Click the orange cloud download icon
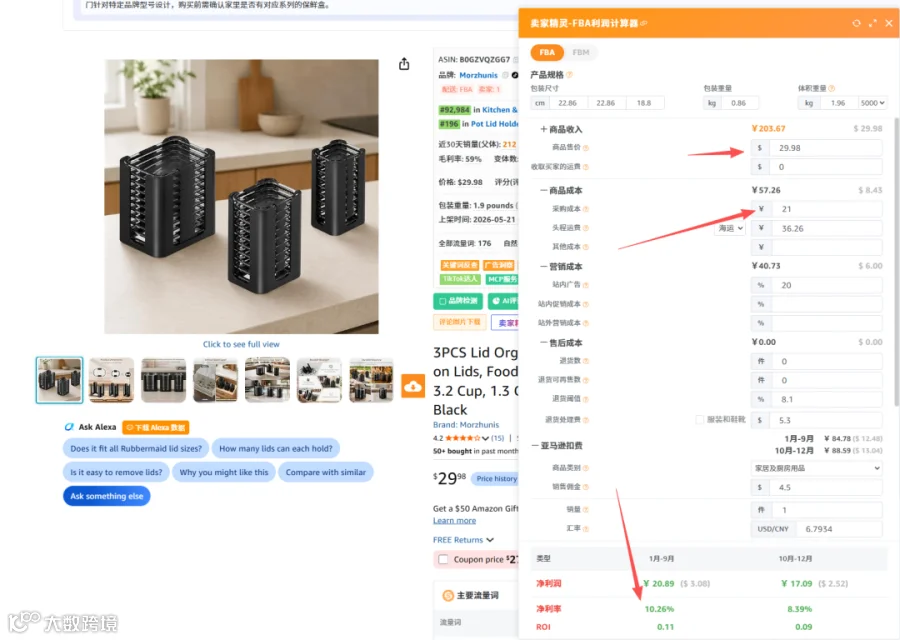Image resolution: width=900 pixels, height=640 pixels. coord(413,387)
